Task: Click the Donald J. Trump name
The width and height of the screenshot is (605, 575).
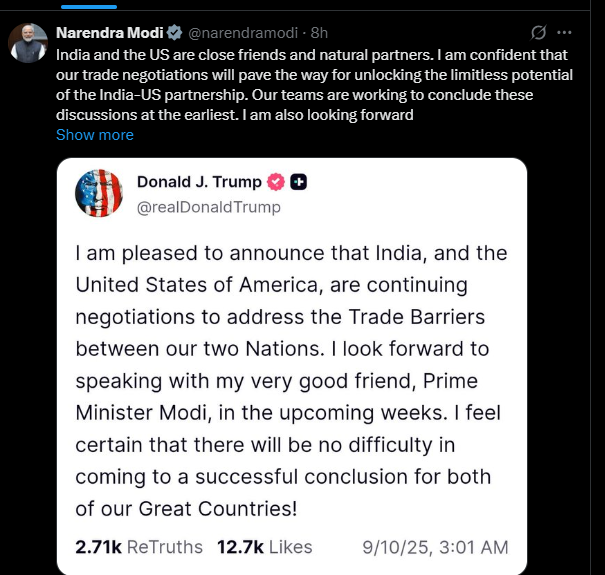Action: click(x=199, y=182)
